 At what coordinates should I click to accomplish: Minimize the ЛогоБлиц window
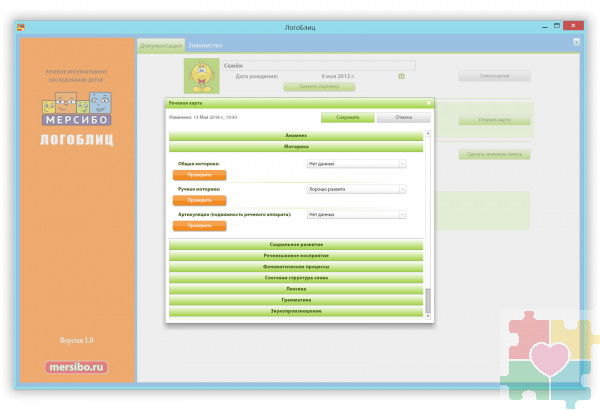(545, 26)
